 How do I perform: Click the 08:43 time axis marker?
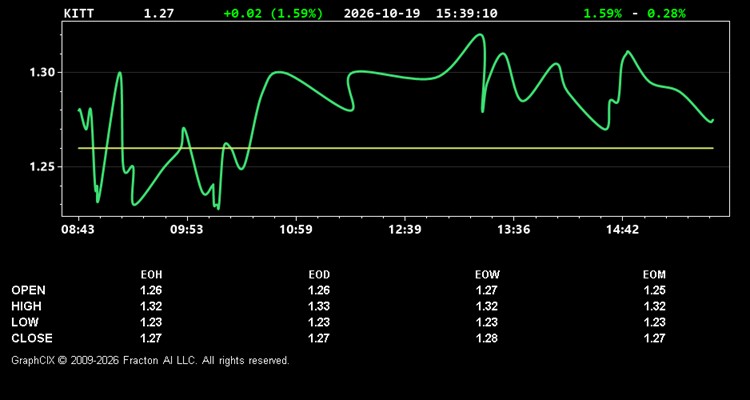click(x=77, y=230)
